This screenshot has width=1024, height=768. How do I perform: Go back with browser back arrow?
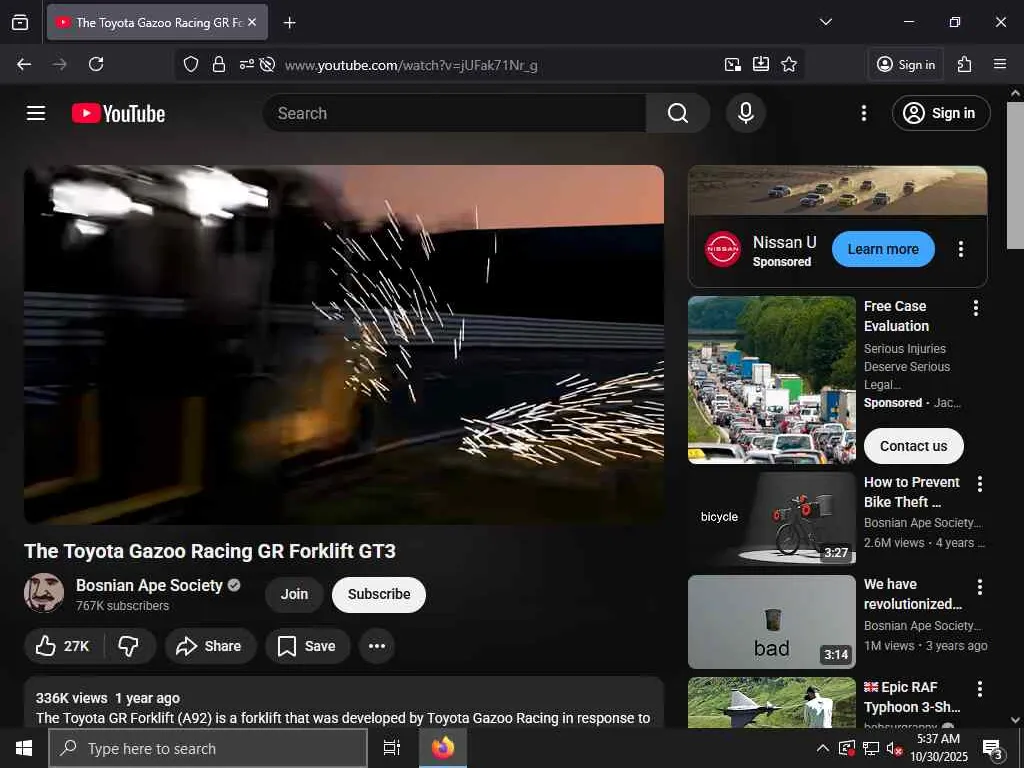[24, 64]
